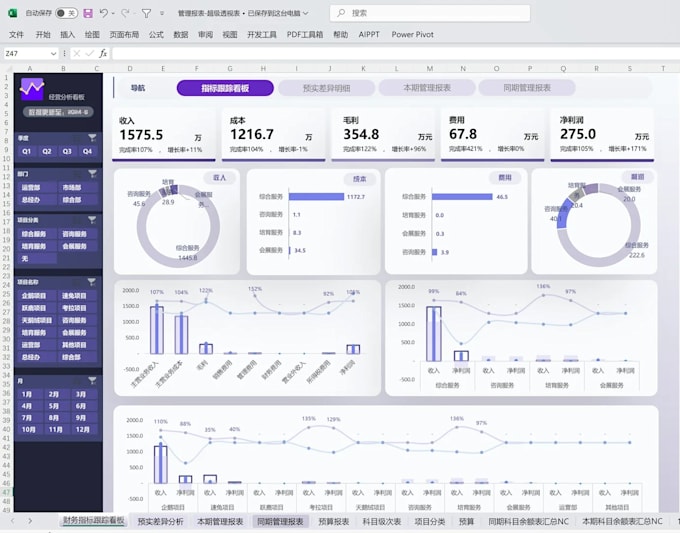The image size is (680, 533).
Task: Click the Excel application logo icon
Action: tap(13, 13)
